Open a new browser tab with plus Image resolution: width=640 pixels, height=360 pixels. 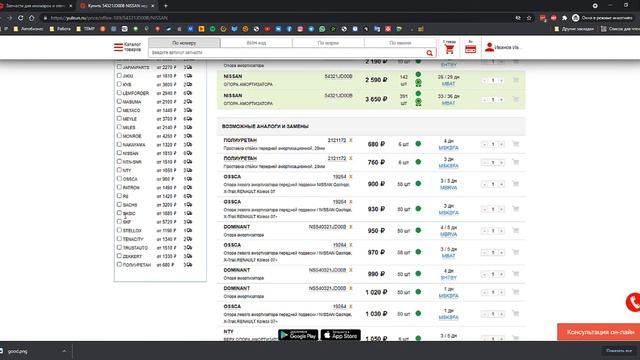(165, 6)
